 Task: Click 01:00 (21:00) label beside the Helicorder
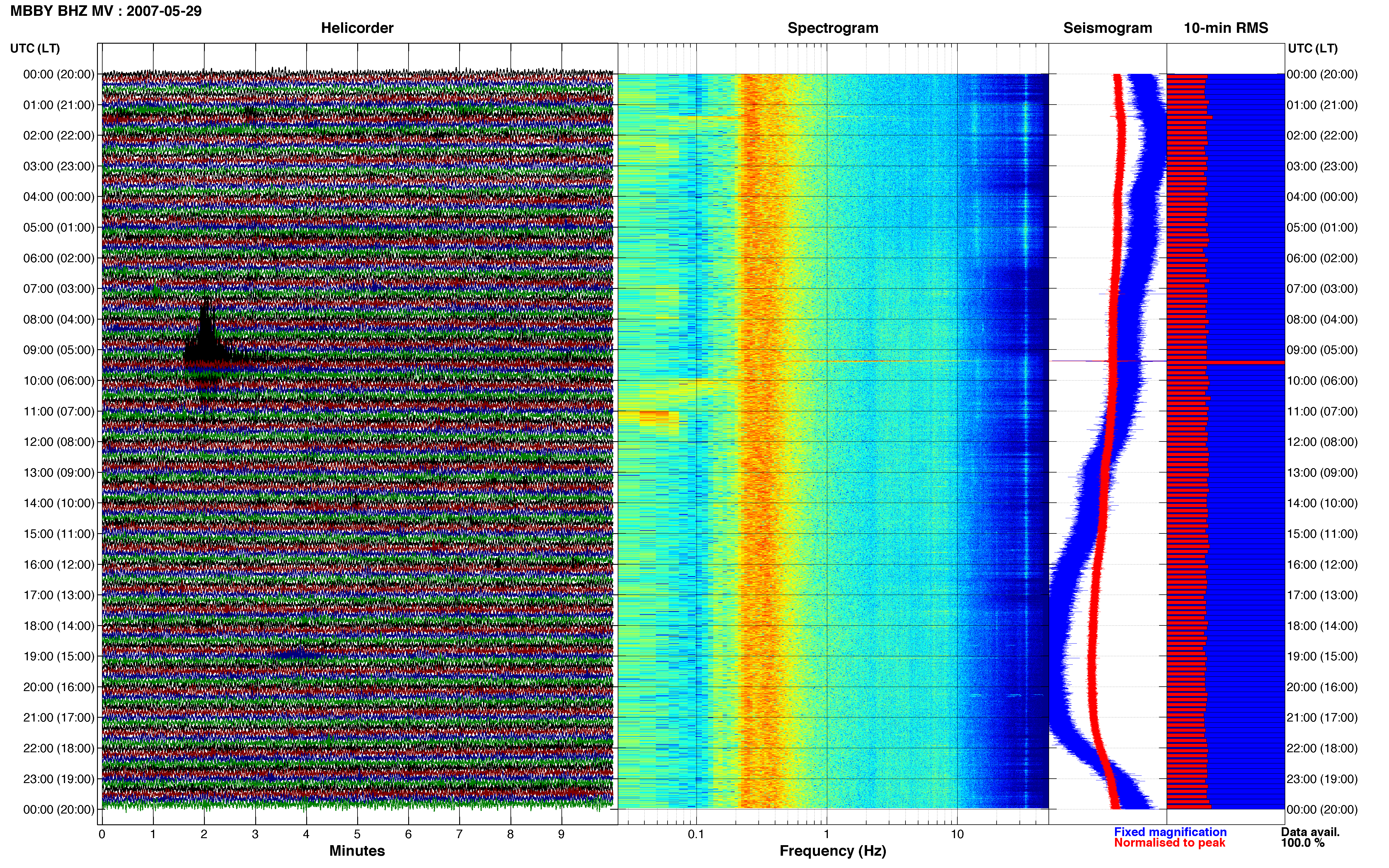pos(59,105)
